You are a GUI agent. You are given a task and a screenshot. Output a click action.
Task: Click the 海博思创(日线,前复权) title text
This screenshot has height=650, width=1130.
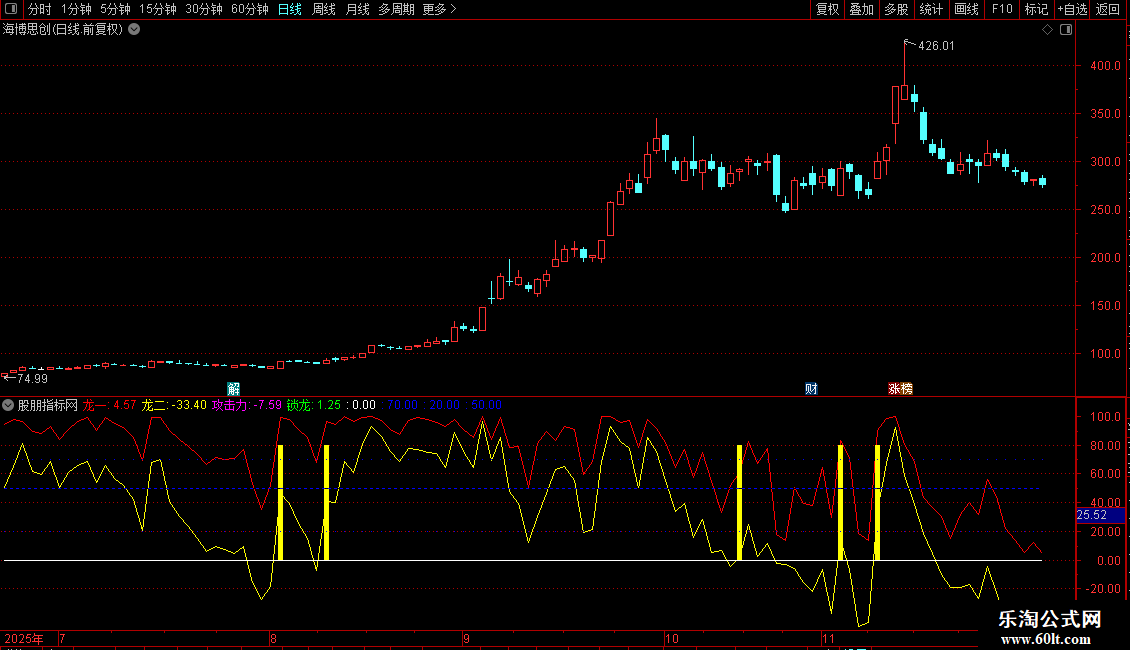tap(63, 30)
